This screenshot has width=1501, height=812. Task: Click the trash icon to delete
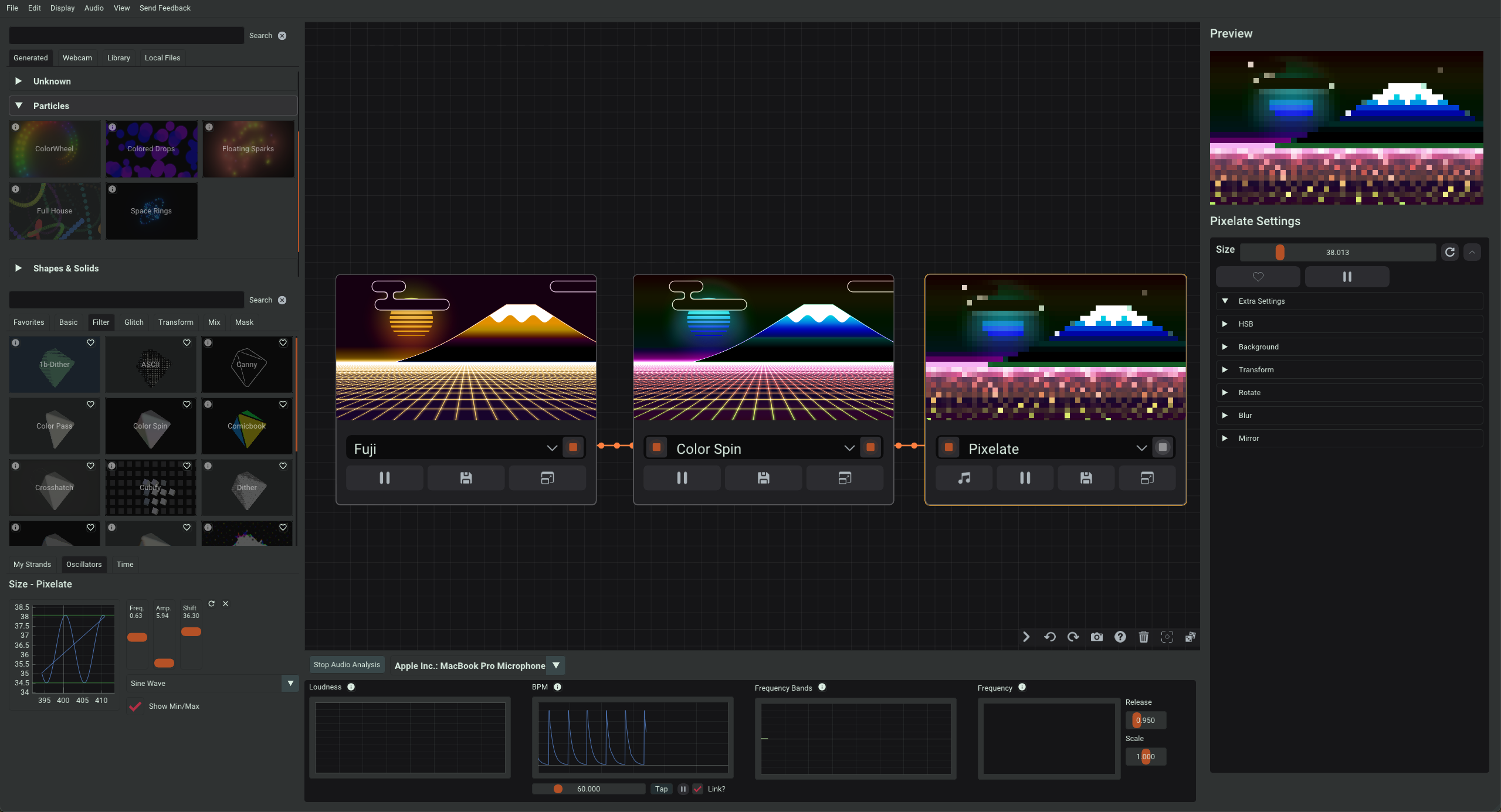[x=1143, y=637]
